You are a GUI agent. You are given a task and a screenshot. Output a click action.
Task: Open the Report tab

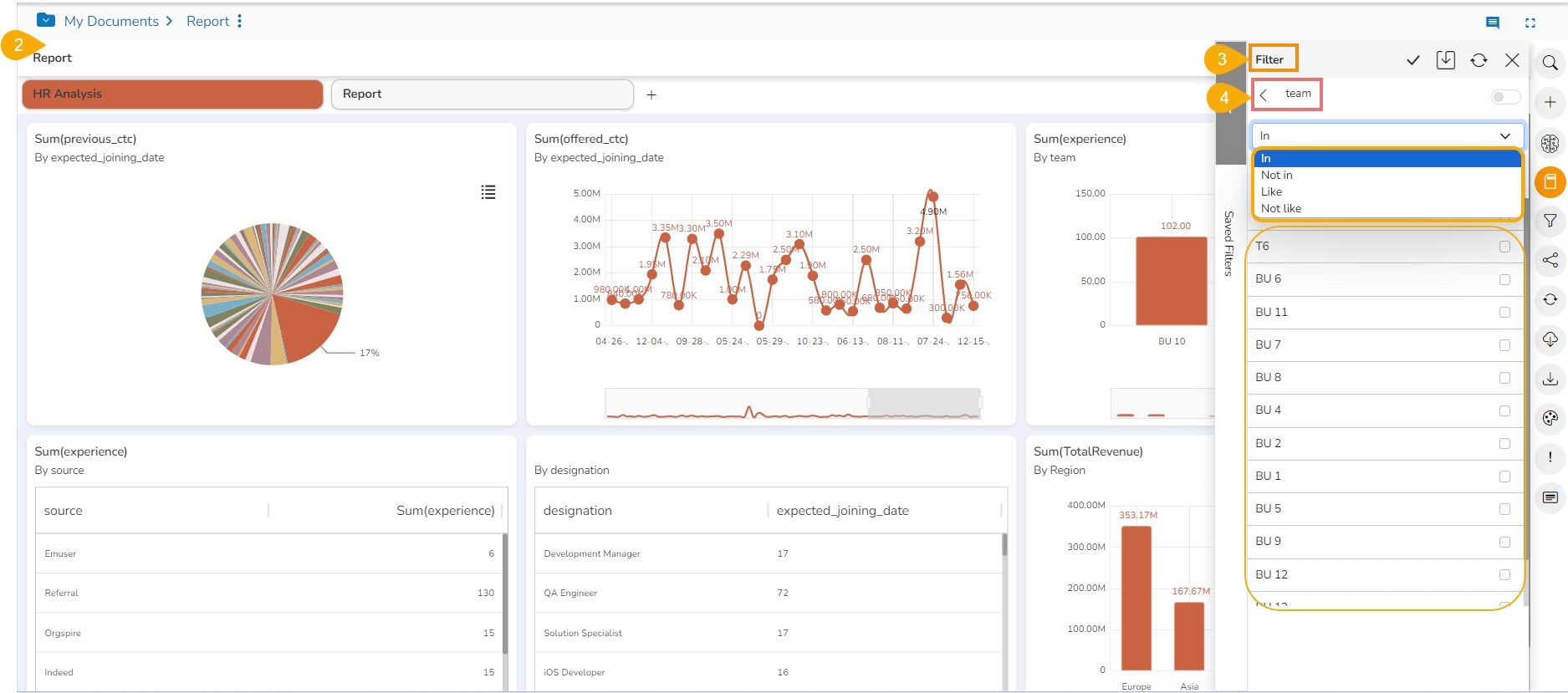pyautogui.click(x=482, y=94)
